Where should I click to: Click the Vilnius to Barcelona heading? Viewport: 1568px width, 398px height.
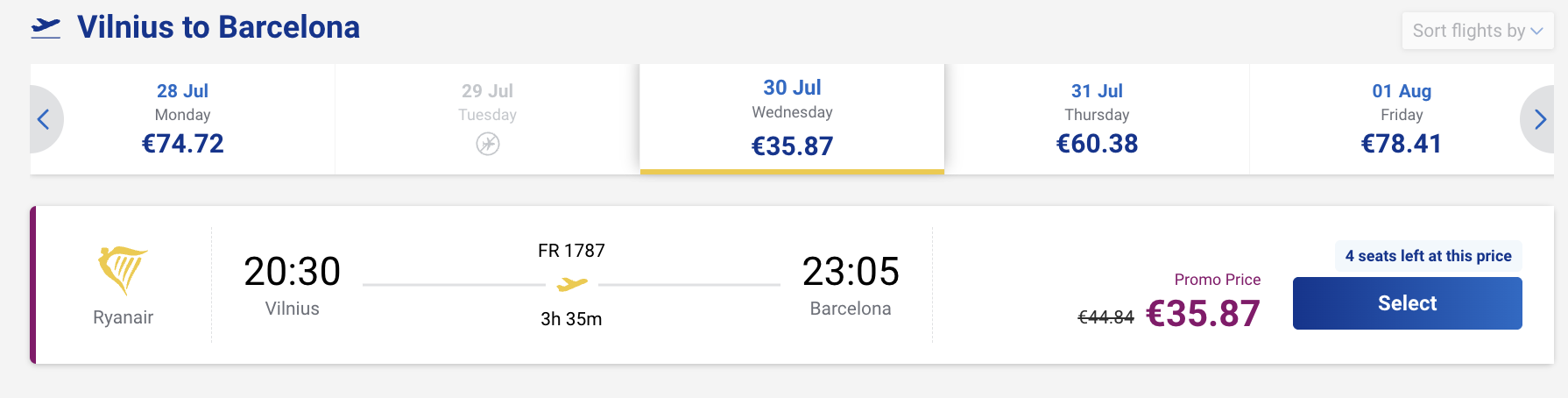click(218, 27)
